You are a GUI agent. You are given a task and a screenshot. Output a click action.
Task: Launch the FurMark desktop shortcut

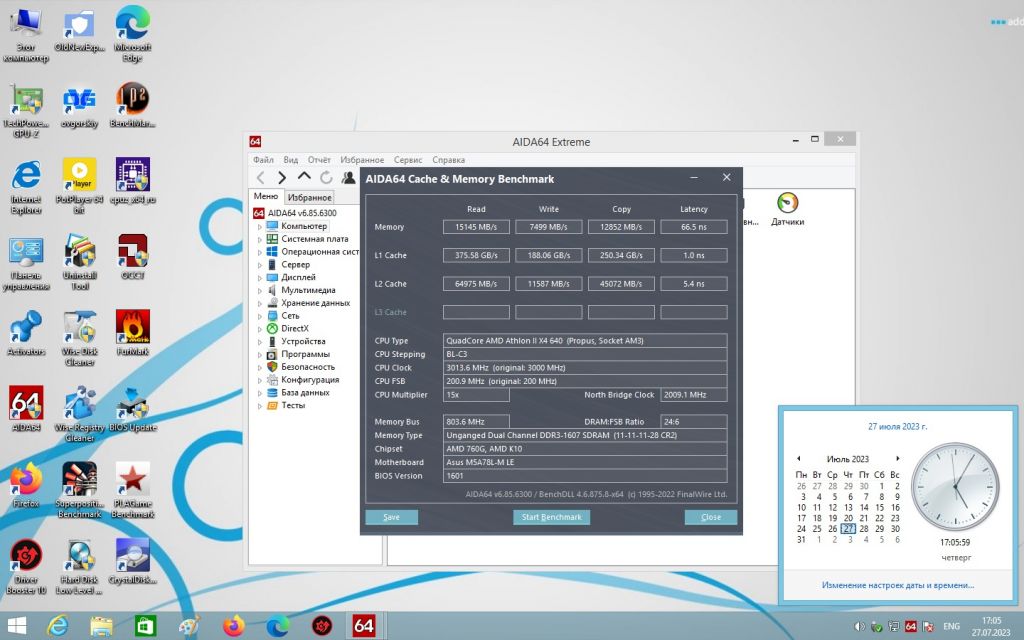point(133,332)
